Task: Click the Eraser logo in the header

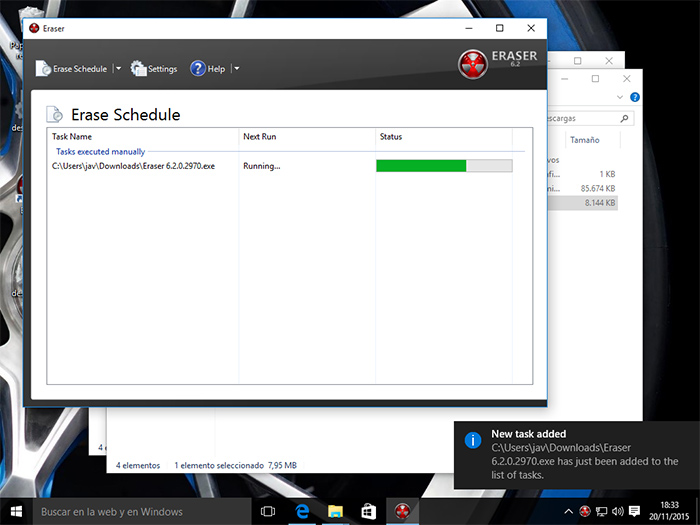Action: (473, 65)
